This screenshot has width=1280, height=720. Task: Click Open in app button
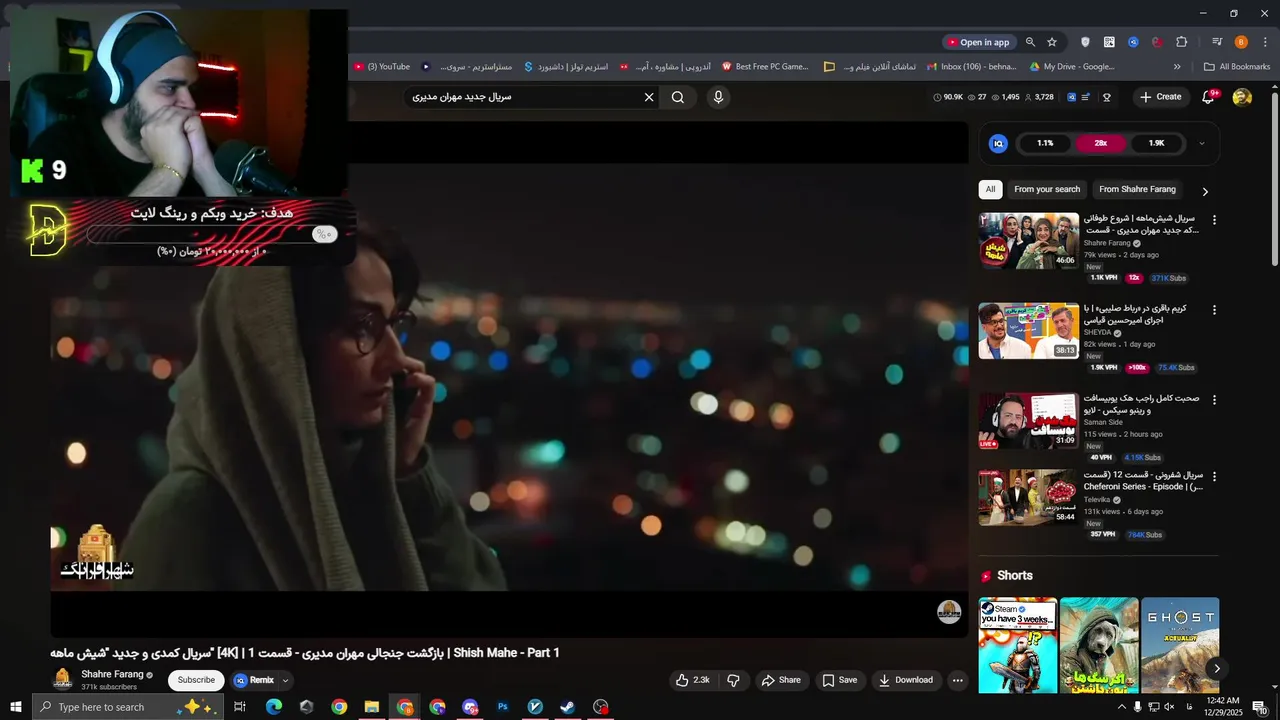979,42
